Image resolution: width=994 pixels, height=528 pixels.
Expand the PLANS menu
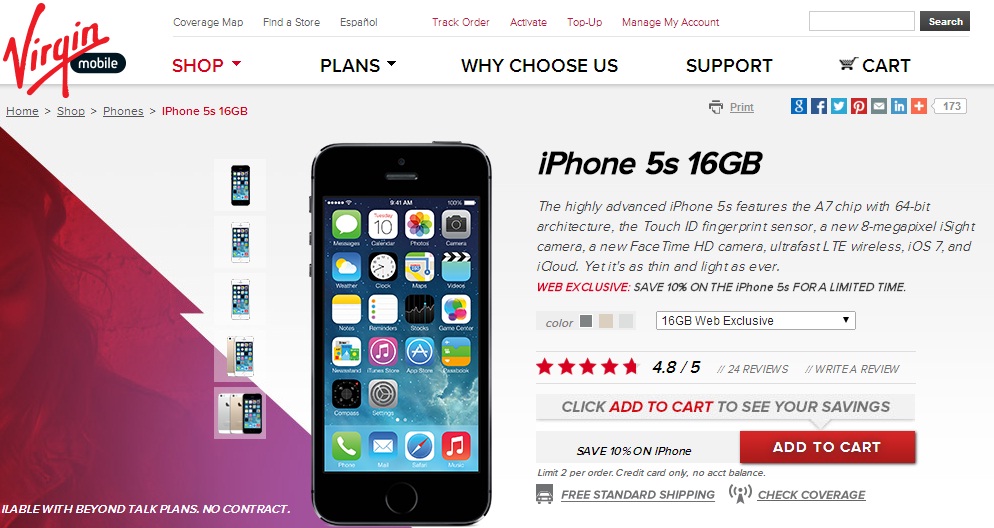(x=358, y=65)
